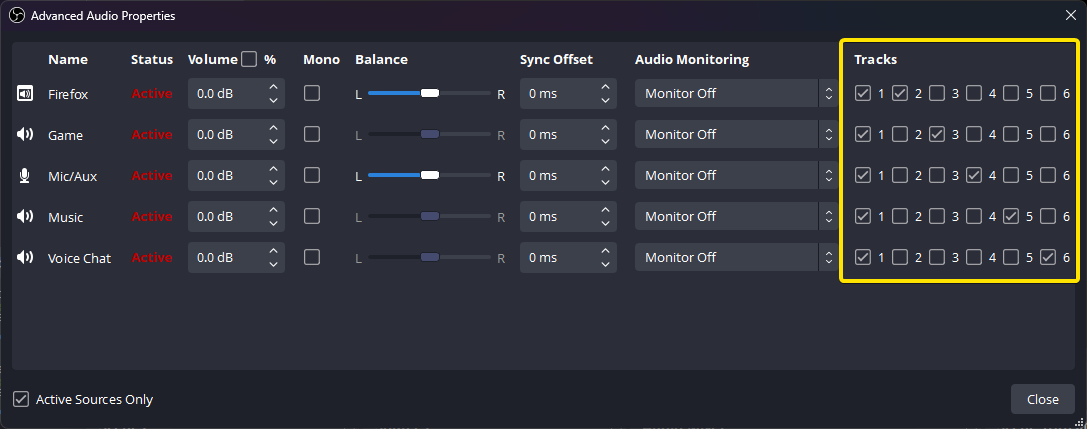The width and height of the screenshot is (1087, 429).
Task: Enable Mono for the Game source
Action: click(312, 134)
